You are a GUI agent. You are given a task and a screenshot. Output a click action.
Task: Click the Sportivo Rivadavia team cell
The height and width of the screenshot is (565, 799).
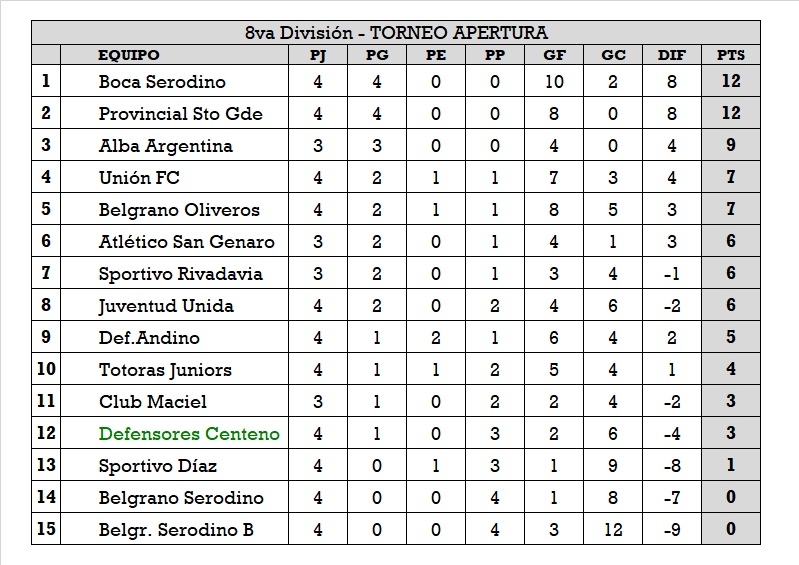pos(180,274)
